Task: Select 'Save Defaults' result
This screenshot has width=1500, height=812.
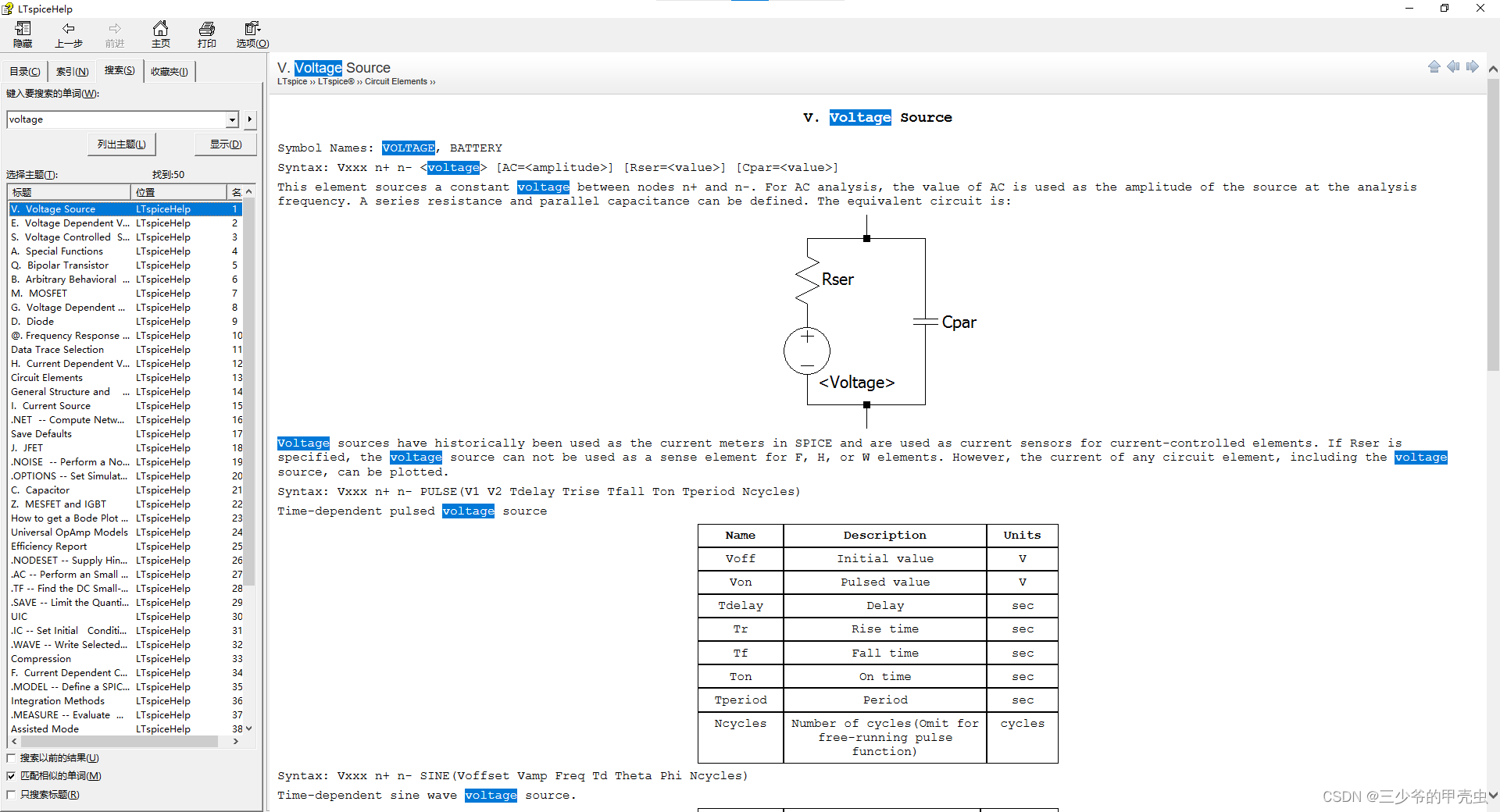Action: coord(125,434)
